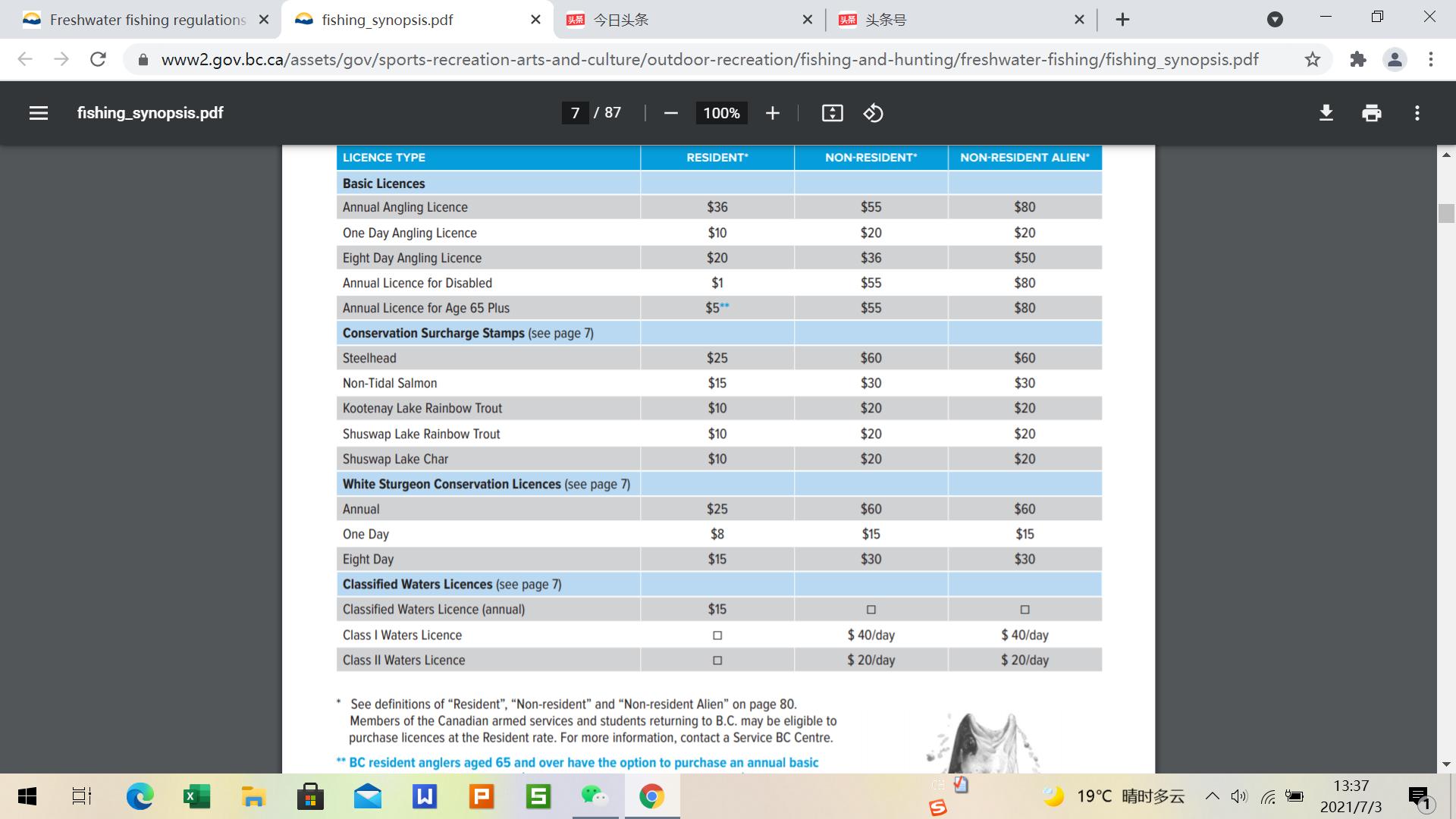Viewport: 1456px width, 819px height.
Task: Switch to the 今日头条 tab
Action: pos(682,20)
